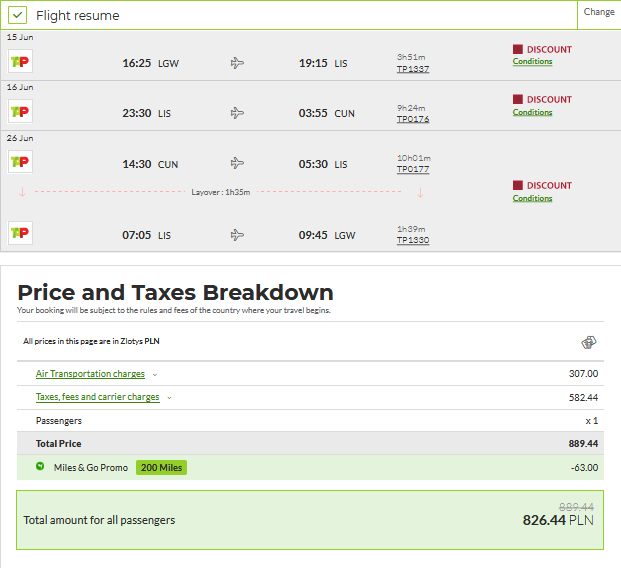Click the 10h01m flight duration
621x568 pixels.
tap(414, 158)
